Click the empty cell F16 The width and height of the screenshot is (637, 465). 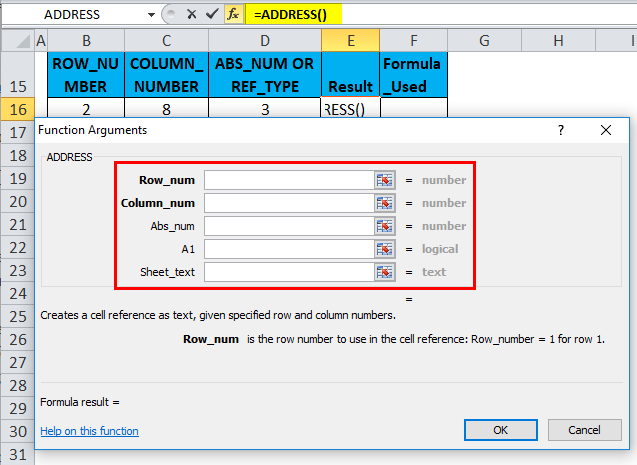[x=414, y=109]
